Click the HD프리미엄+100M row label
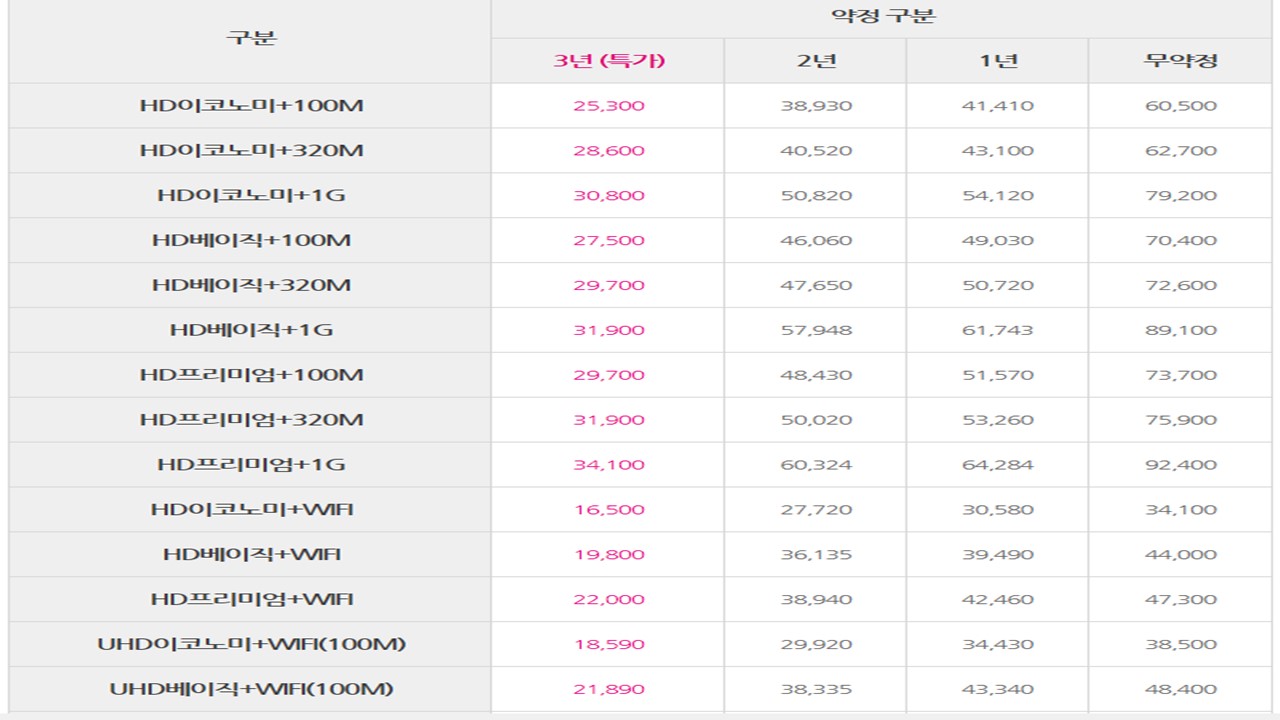This screenshot has height=720, width=1280. pos(251,375)
